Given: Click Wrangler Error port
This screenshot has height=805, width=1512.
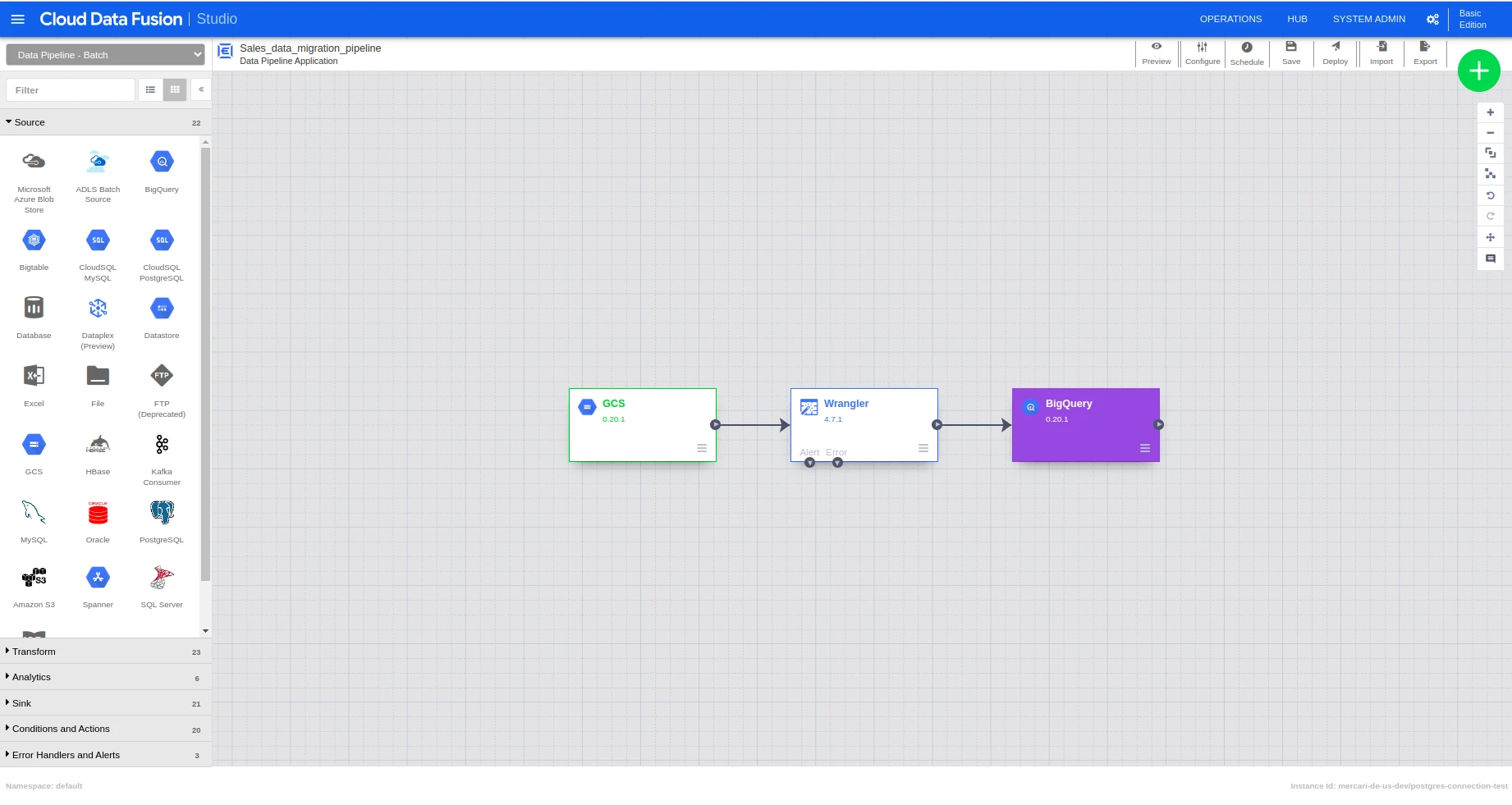Looking at the screenshot, I should pyautogui.click(x=837, y=463).
